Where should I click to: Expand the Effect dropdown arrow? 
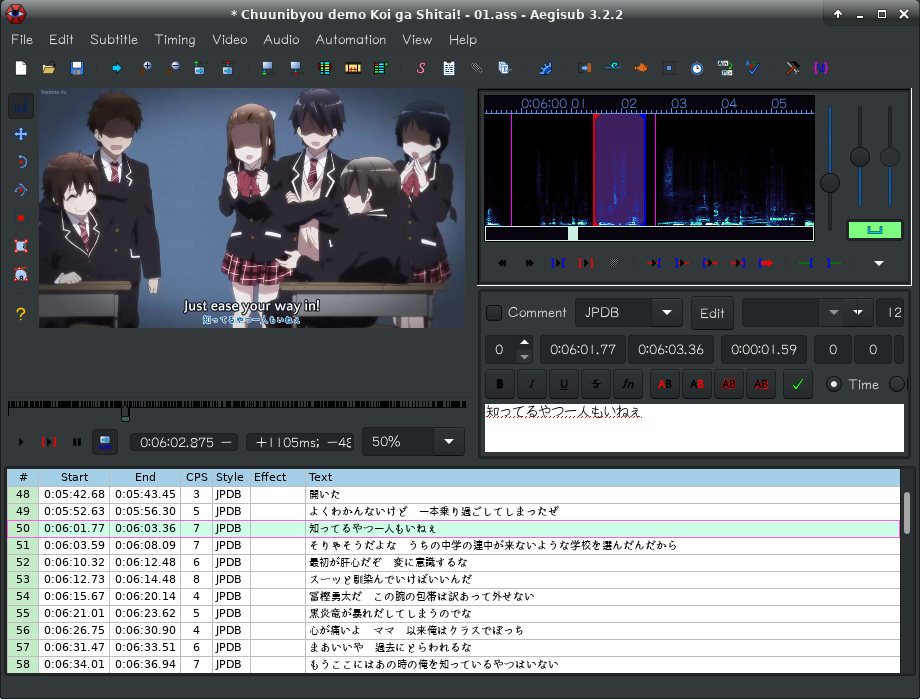click(858, 313)
